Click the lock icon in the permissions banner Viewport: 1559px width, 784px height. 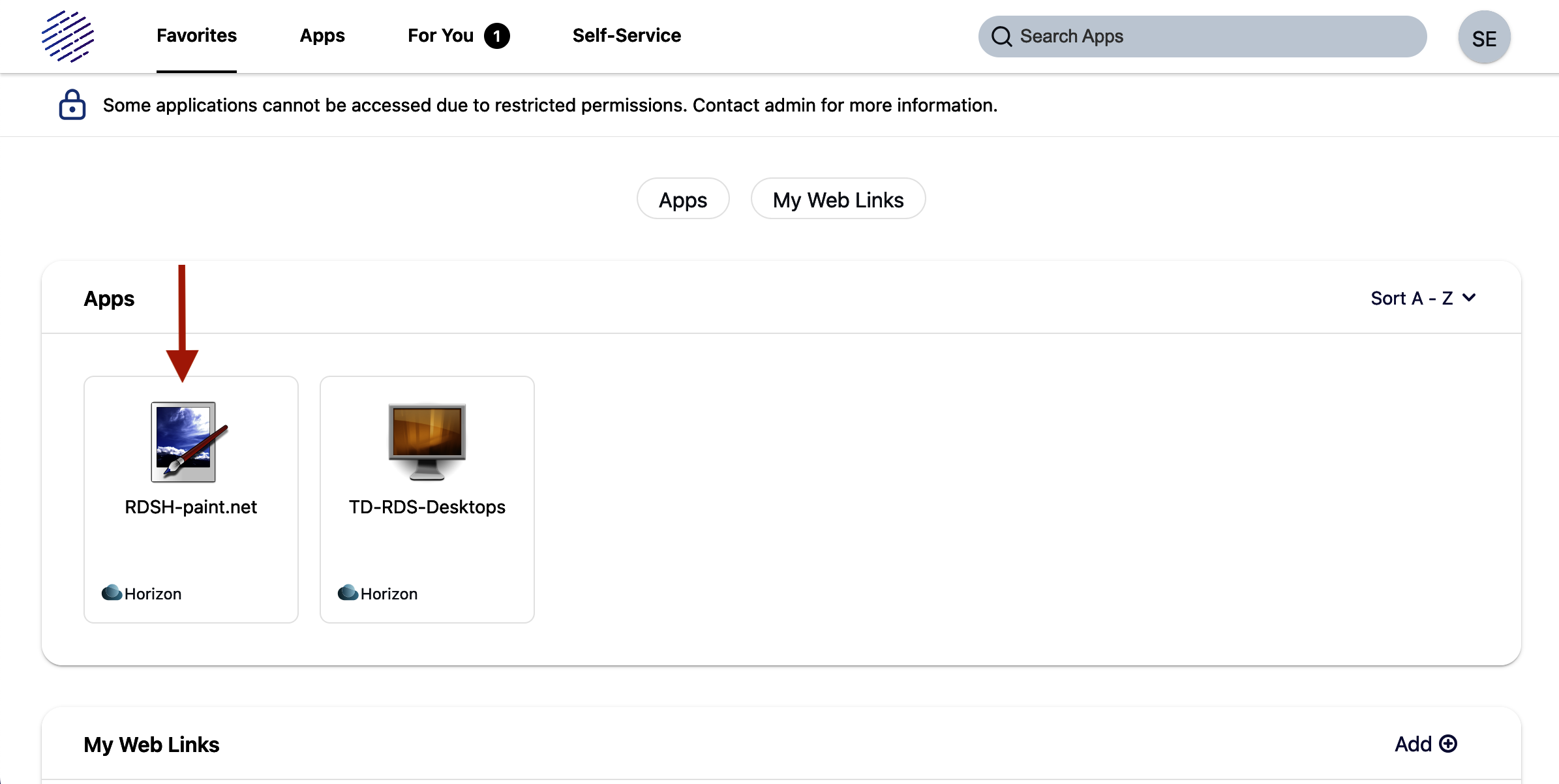(x=72, y=105)
